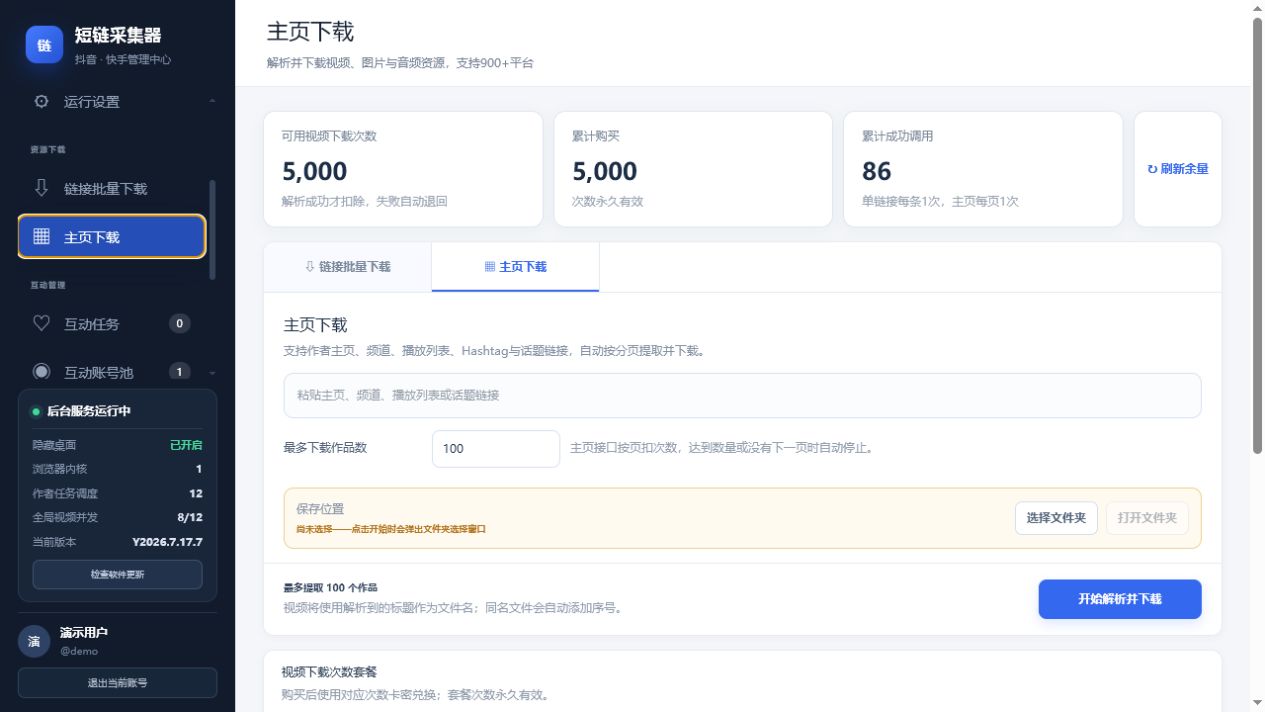This screenshot has height=712, width=1265.
Task: Click the 最多提取 100 个作品 text
Action: click(x=330, y=587)
